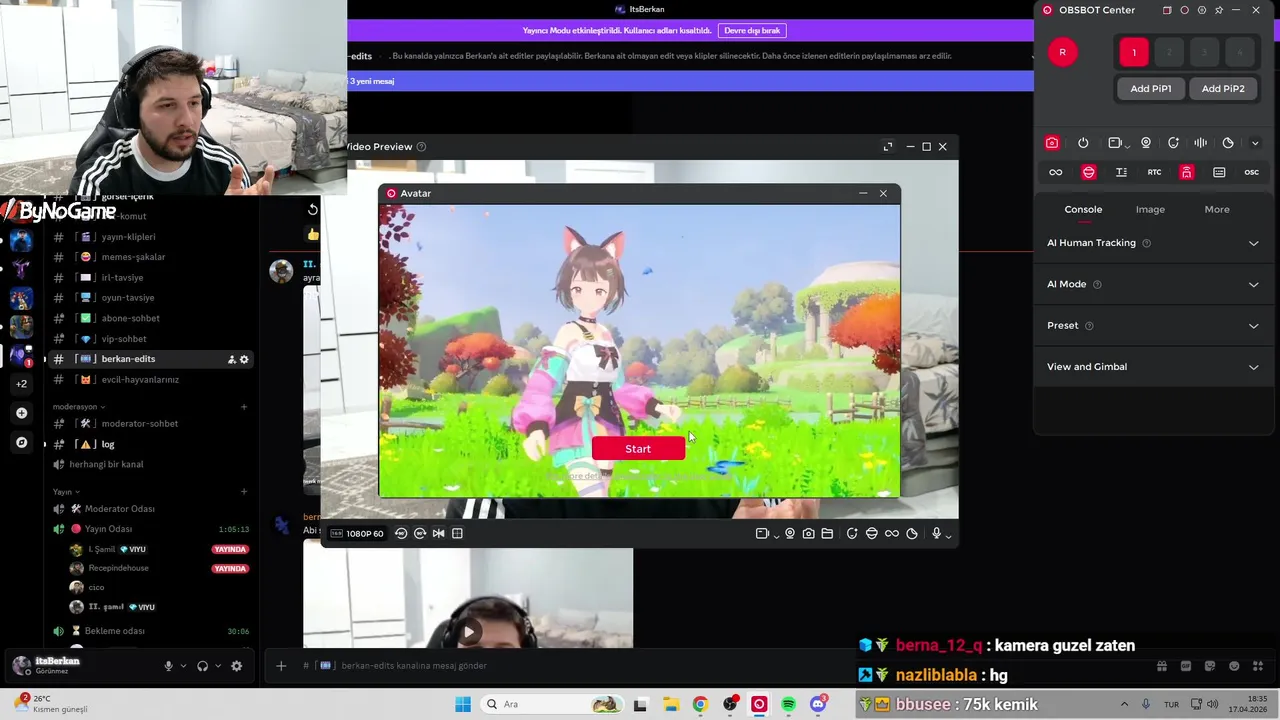Expand AI Human Tracking section
1280x720 pixels.
(x=1152, y=243)
